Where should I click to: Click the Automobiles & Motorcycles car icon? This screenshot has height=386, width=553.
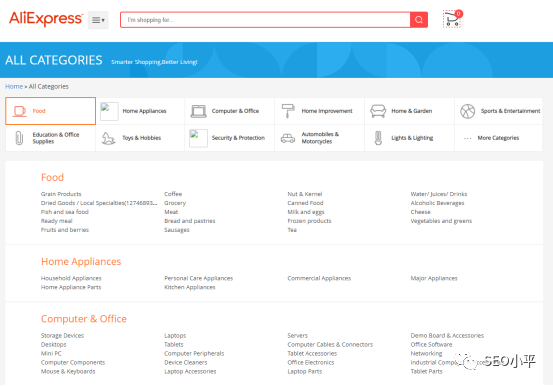pos(288,138)
